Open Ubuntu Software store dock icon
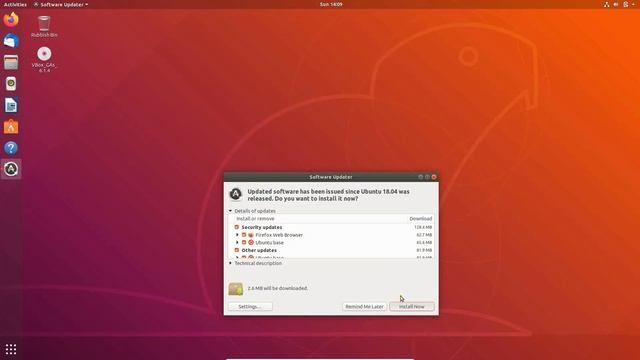This screenshot has width=640, height=360. click(11, 127)
